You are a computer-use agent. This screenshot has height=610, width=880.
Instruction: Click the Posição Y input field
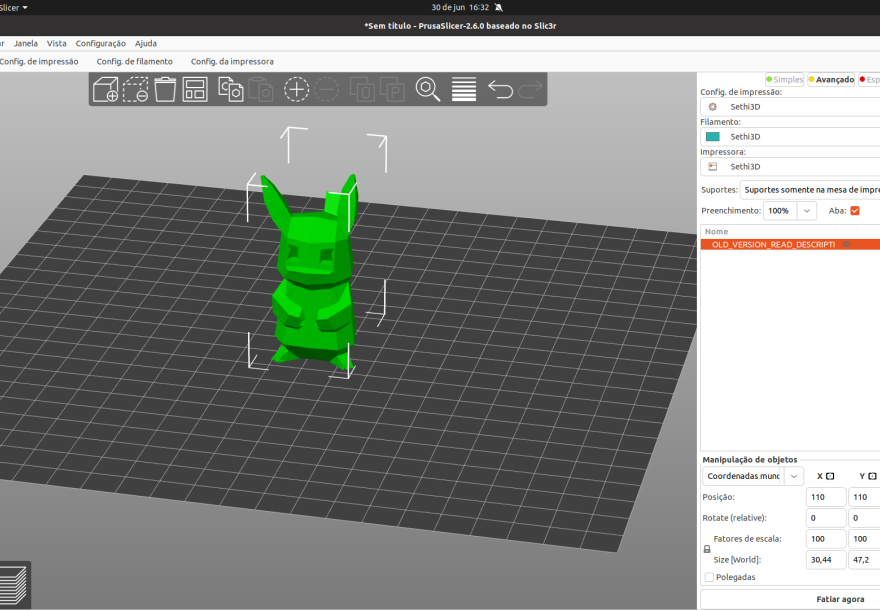(864, 497)
